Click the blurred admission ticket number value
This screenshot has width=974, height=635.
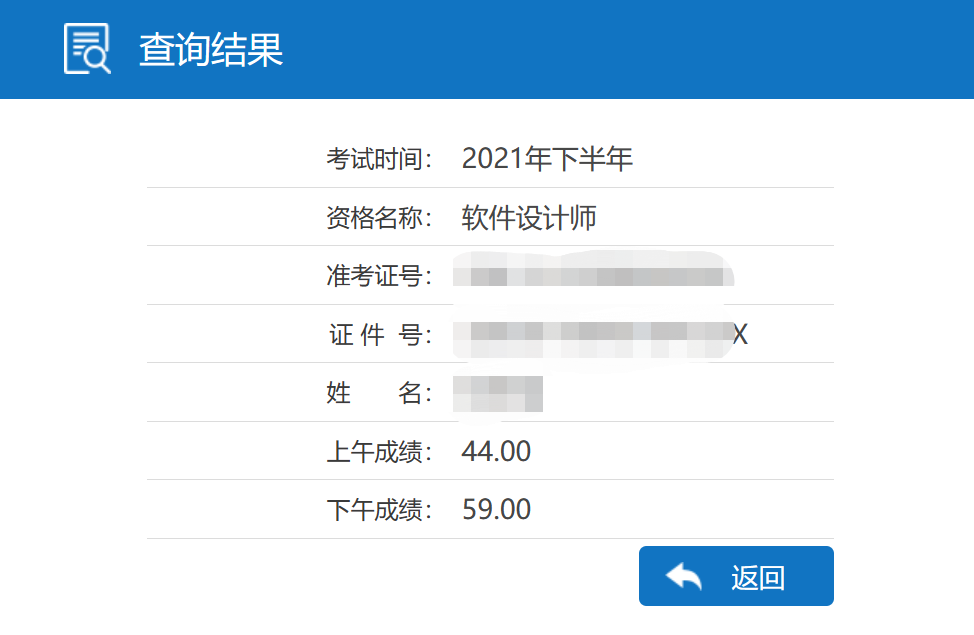point(590,274)
